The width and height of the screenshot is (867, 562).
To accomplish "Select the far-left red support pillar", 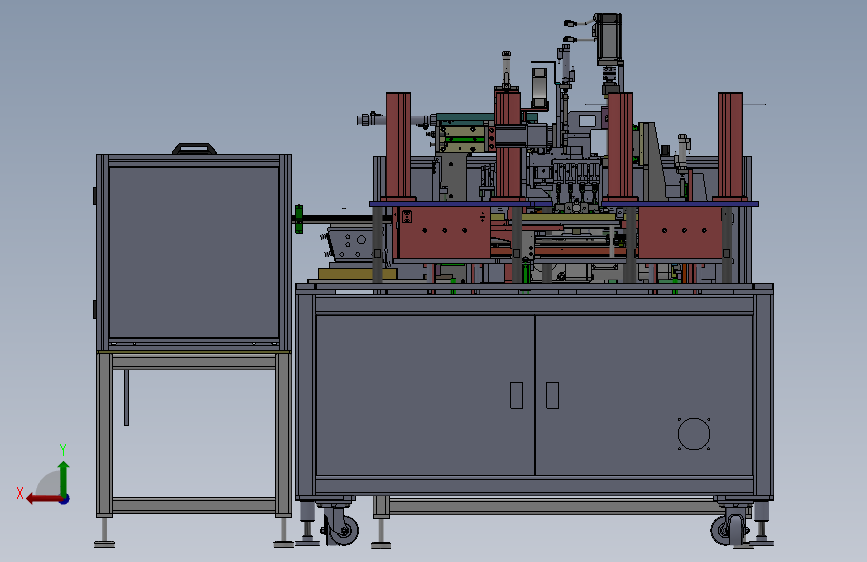I will coord(398,146).
